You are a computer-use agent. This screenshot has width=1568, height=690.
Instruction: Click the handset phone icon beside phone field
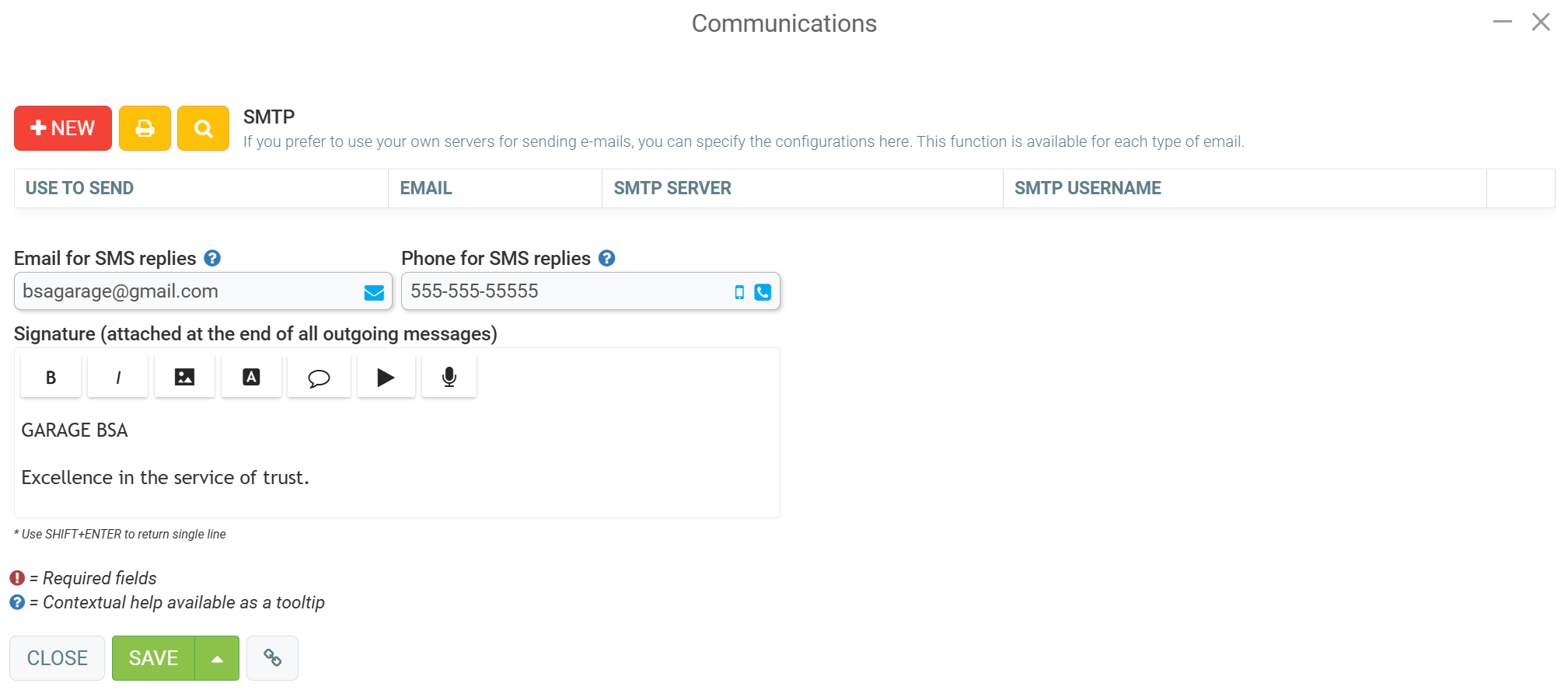tap(763, 292)
